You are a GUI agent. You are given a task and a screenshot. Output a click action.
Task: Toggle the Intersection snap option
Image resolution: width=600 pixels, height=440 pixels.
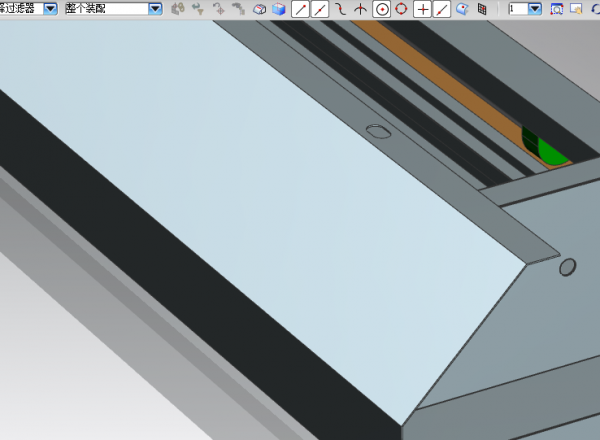point(360,9)
